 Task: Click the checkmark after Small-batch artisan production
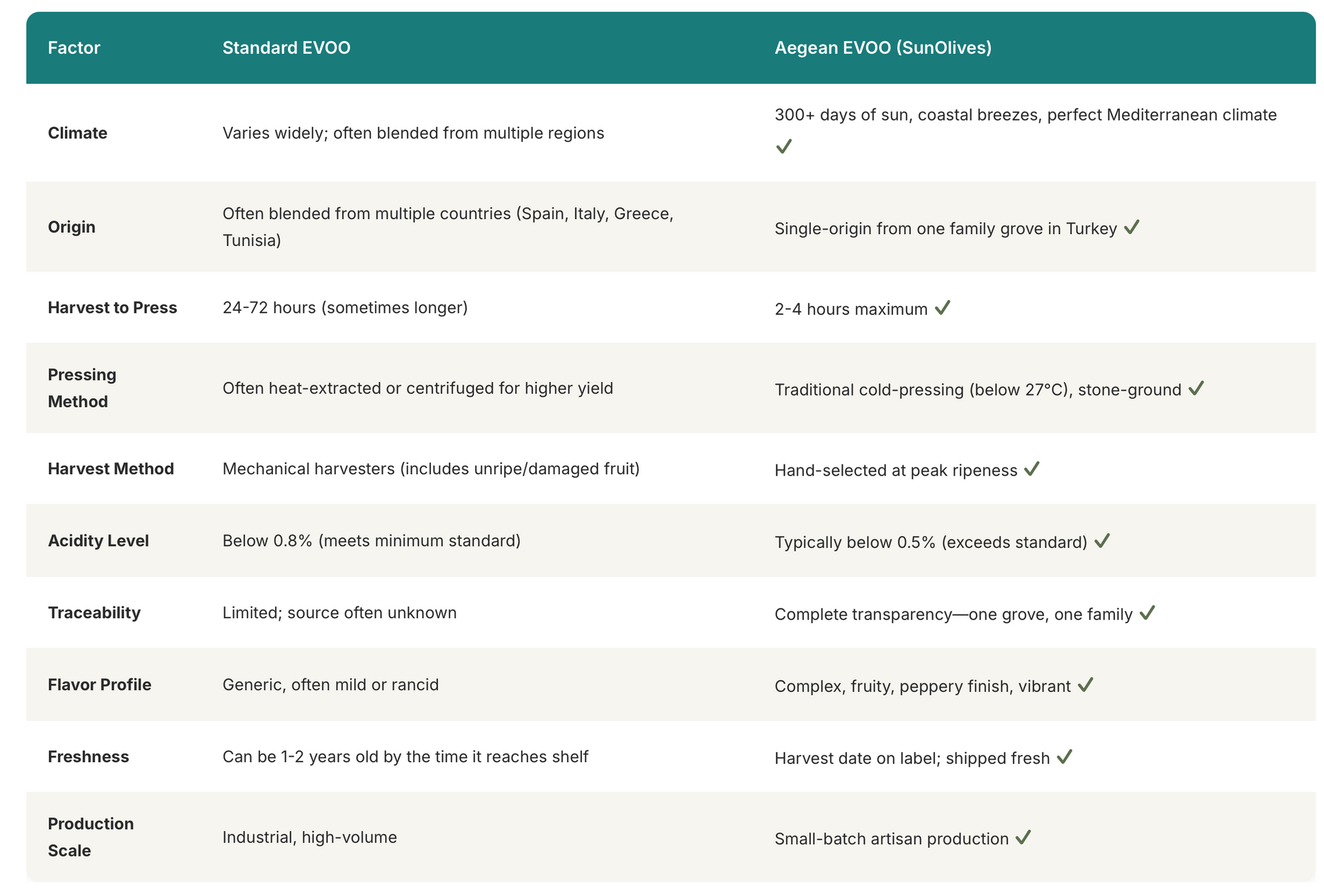click(x=1023, y=838)
